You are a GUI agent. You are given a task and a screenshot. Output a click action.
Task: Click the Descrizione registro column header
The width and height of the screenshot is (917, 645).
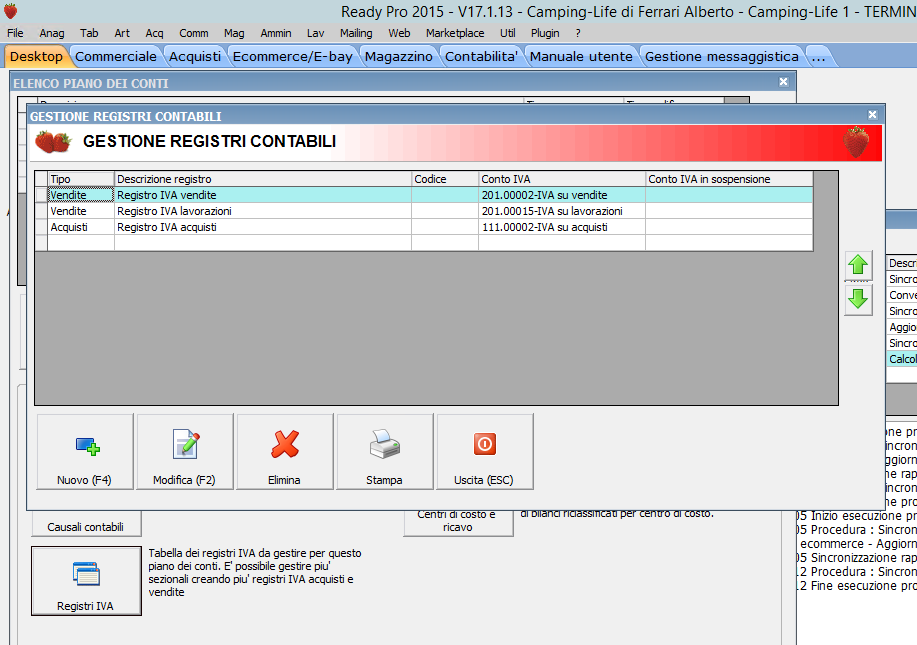pyautogui.click(x=263, y=179)
